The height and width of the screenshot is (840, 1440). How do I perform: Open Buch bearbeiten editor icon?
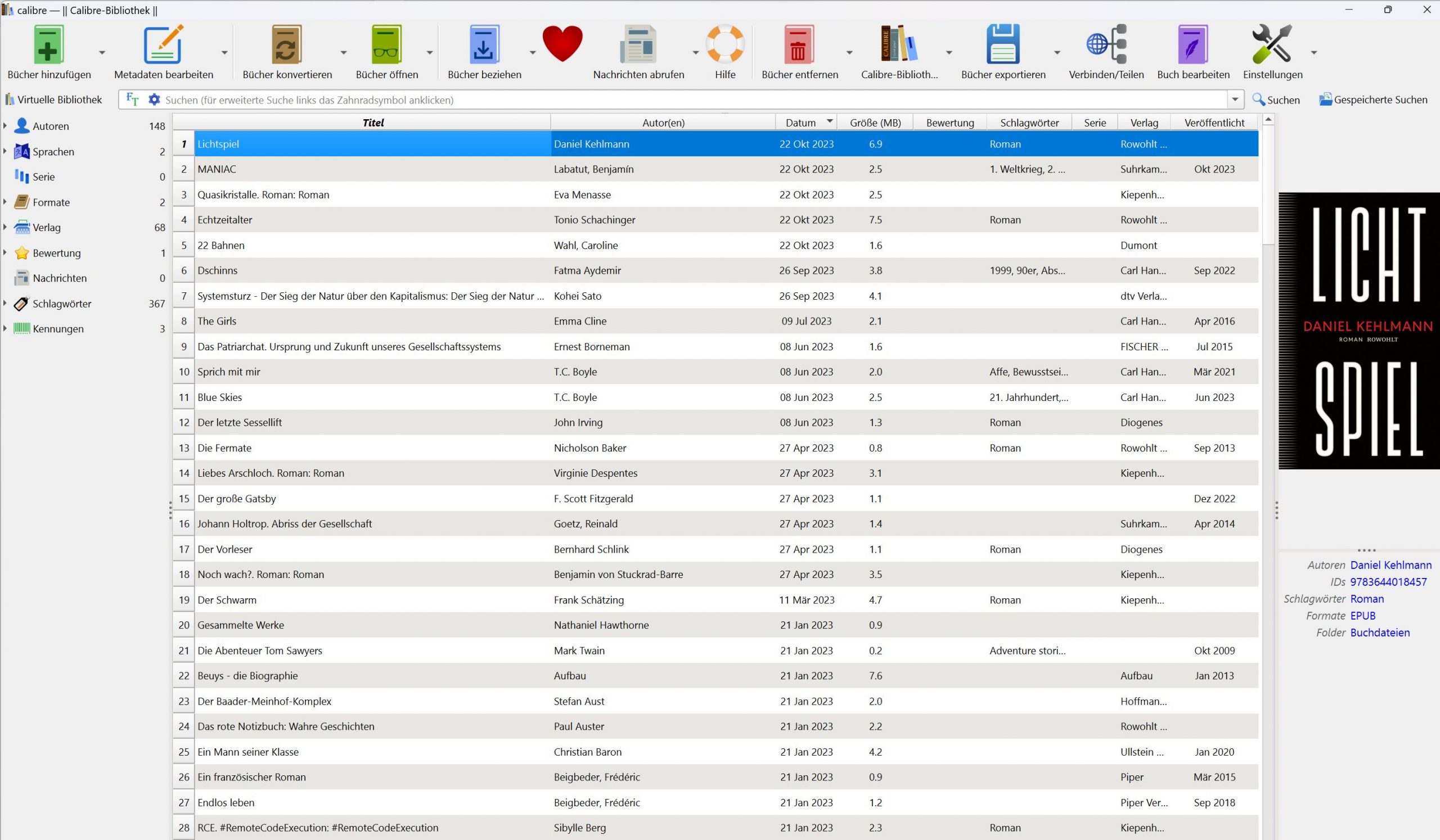point(1192,44)
